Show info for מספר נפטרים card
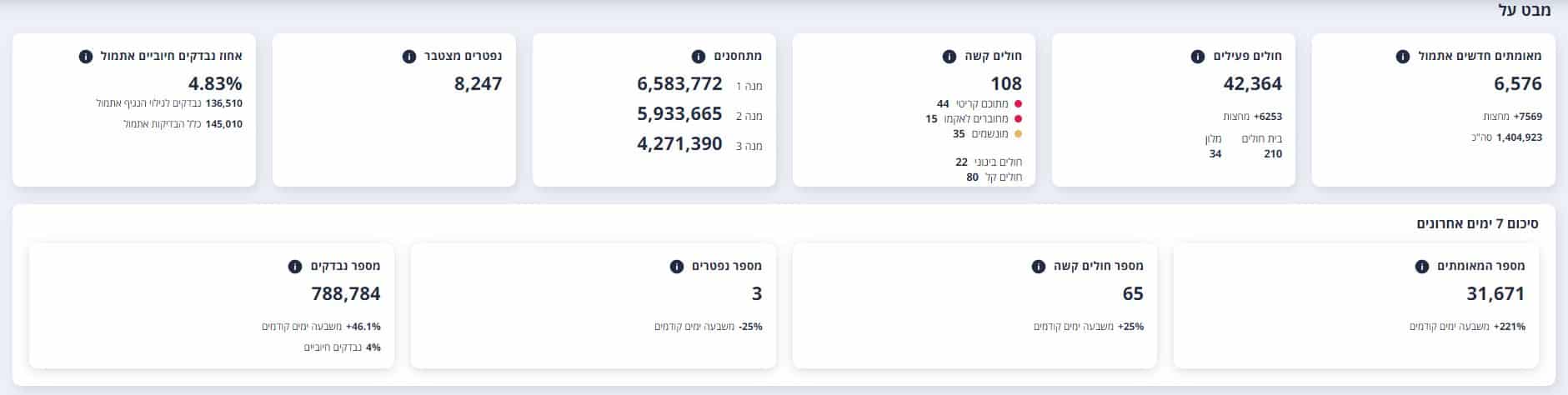1568x395 pixels. click(677, 267)
